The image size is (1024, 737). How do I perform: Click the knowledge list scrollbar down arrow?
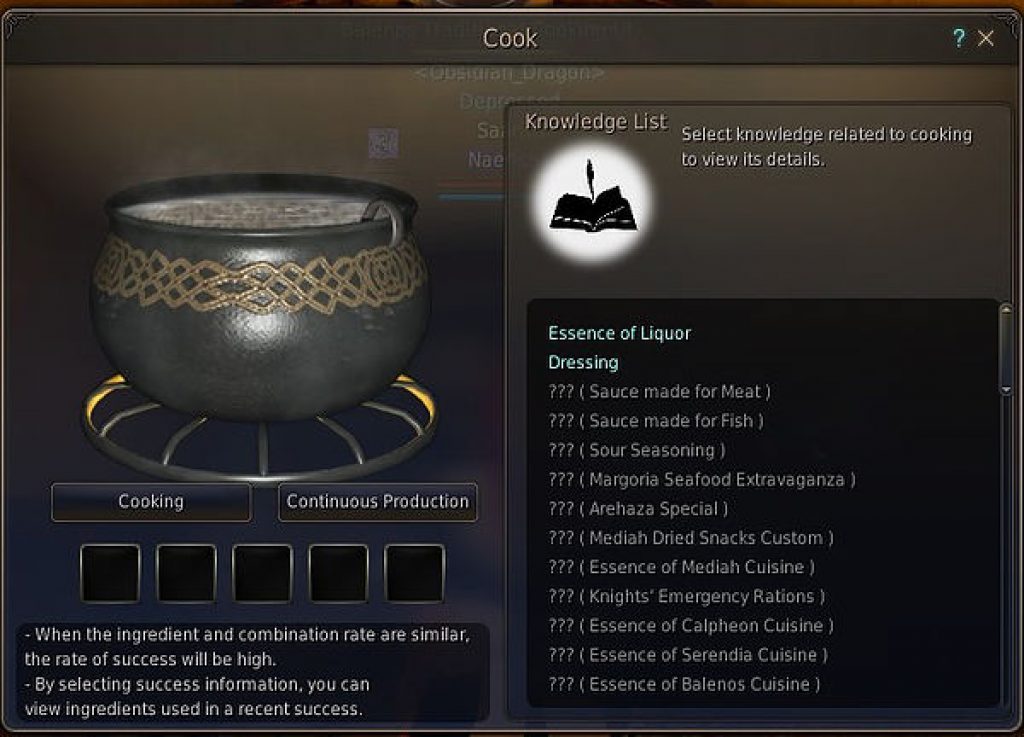(1006, 390)
